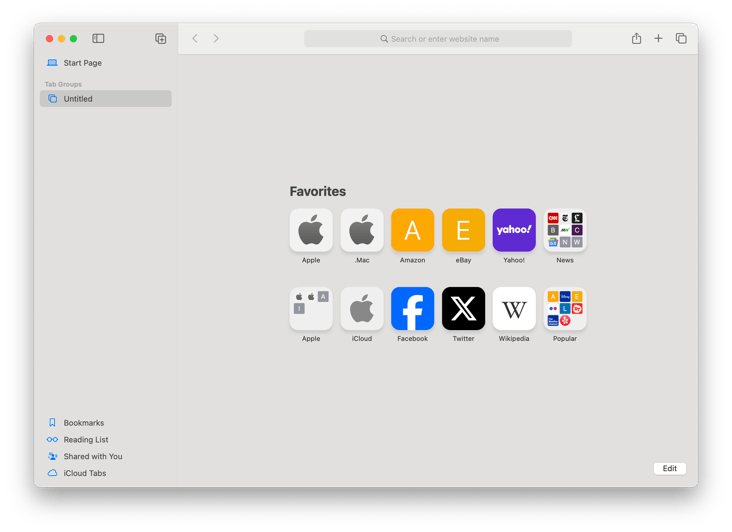The height and width of the screenshot is (532, 732).
Task: Click the search or website name field
Action: click(438, 39)
